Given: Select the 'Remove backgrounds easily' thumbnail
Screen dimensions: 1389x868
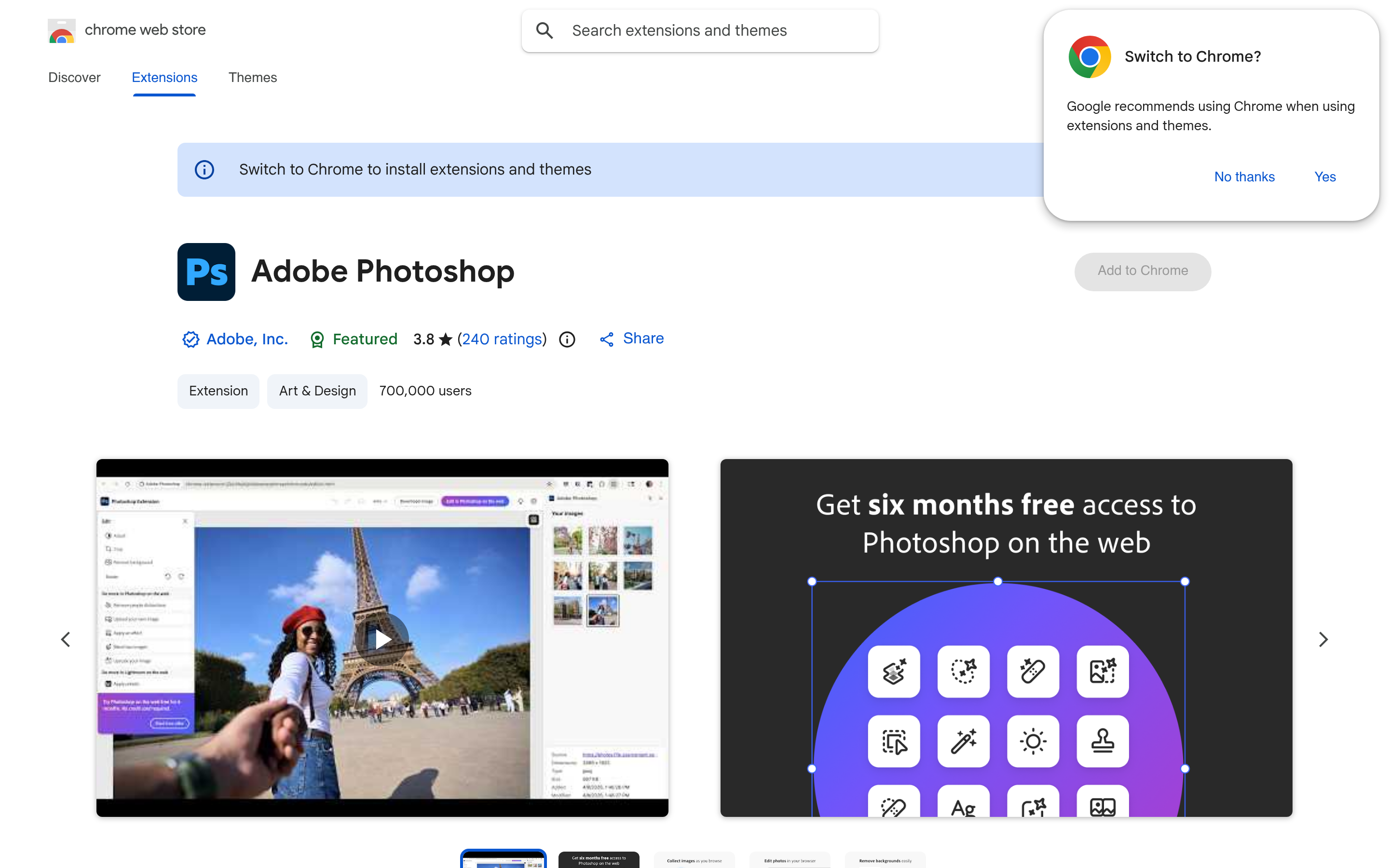Looking at the screenshot, I should coord(885,859).
